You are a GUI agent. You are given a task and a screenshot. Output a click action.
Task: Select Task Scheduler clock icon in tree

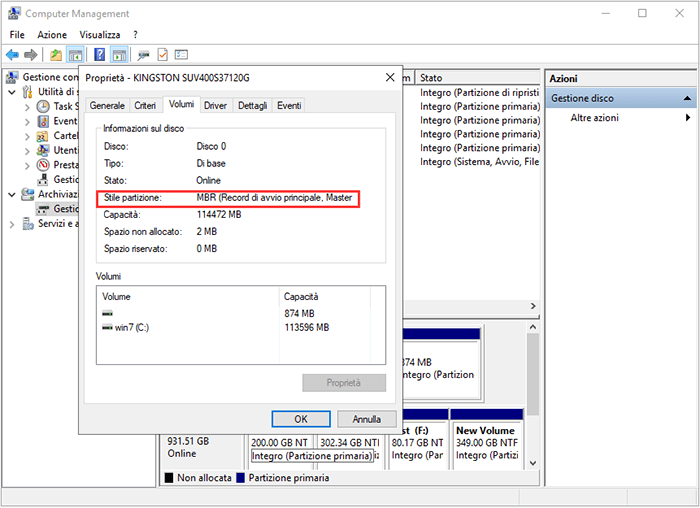43,106
